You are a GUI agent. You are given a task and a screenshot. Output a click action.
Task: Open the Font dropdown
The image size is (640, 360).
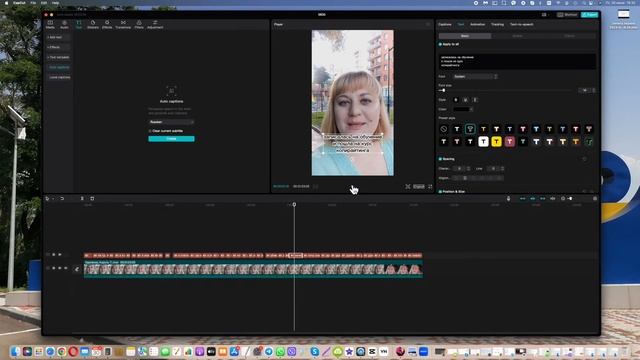476,76
